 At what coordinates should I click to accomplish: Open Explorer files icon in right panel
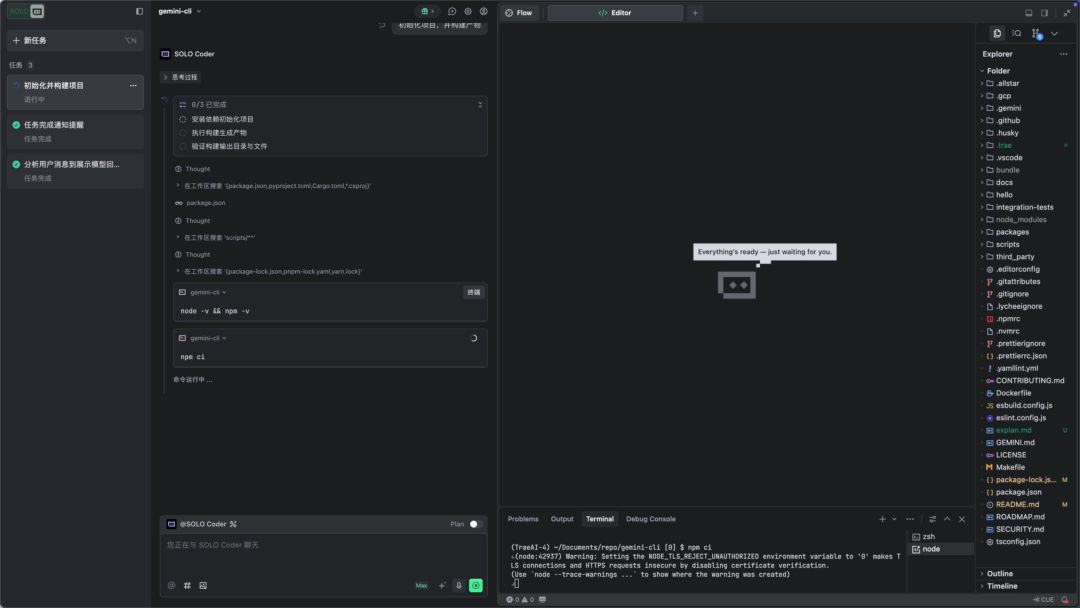[997, 33]
